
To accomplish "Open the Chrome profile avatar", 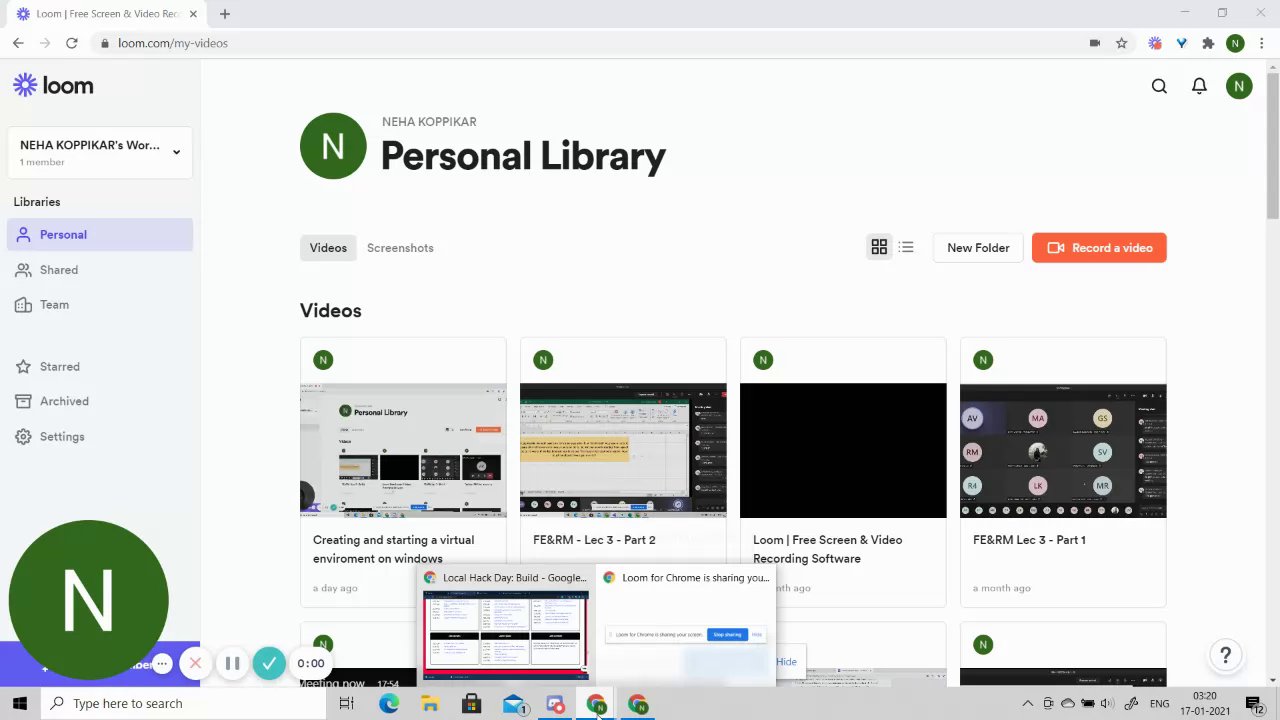I will coord(1235,43).
